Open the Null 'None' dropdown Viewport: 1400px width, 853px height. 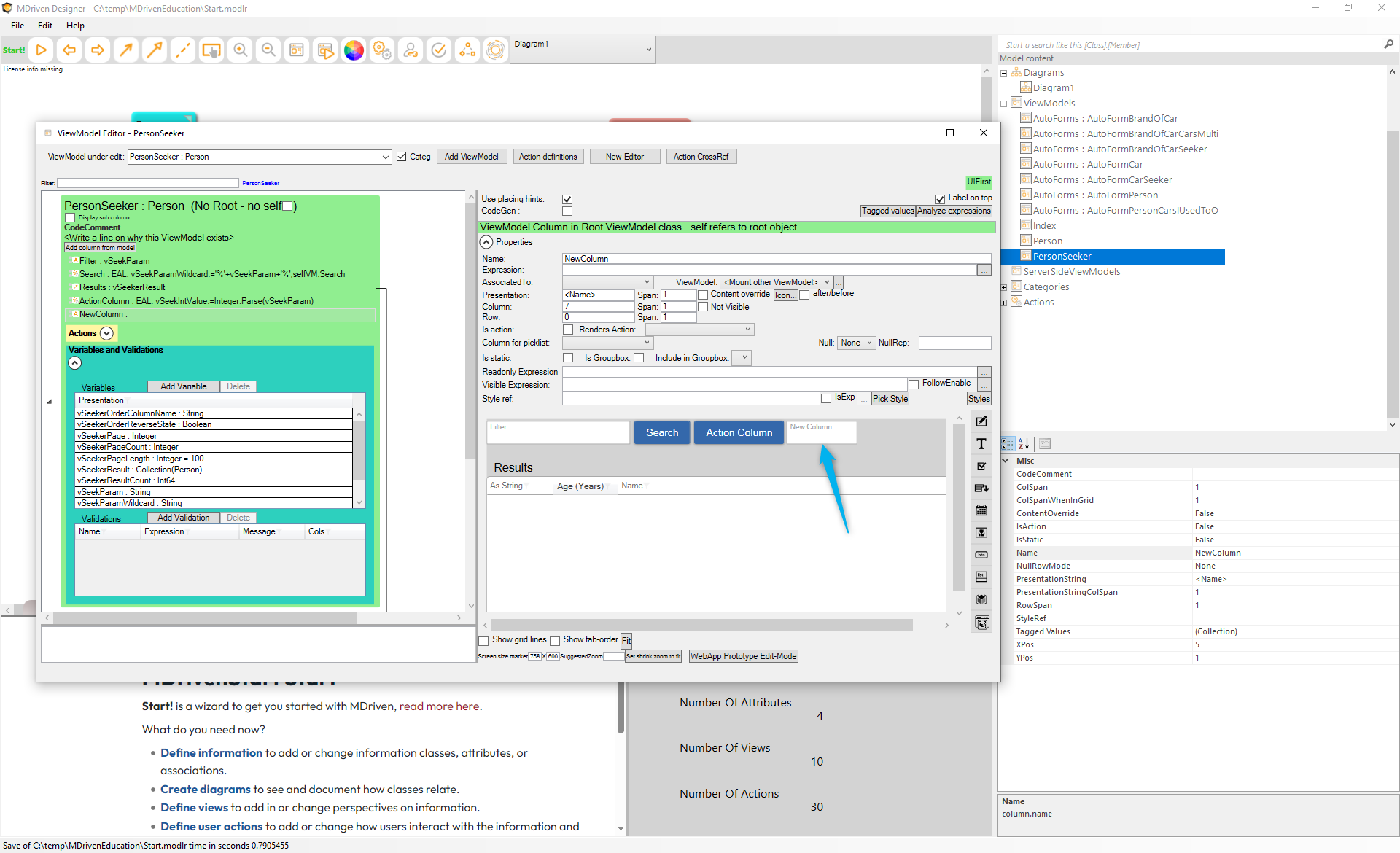[856, 343]
